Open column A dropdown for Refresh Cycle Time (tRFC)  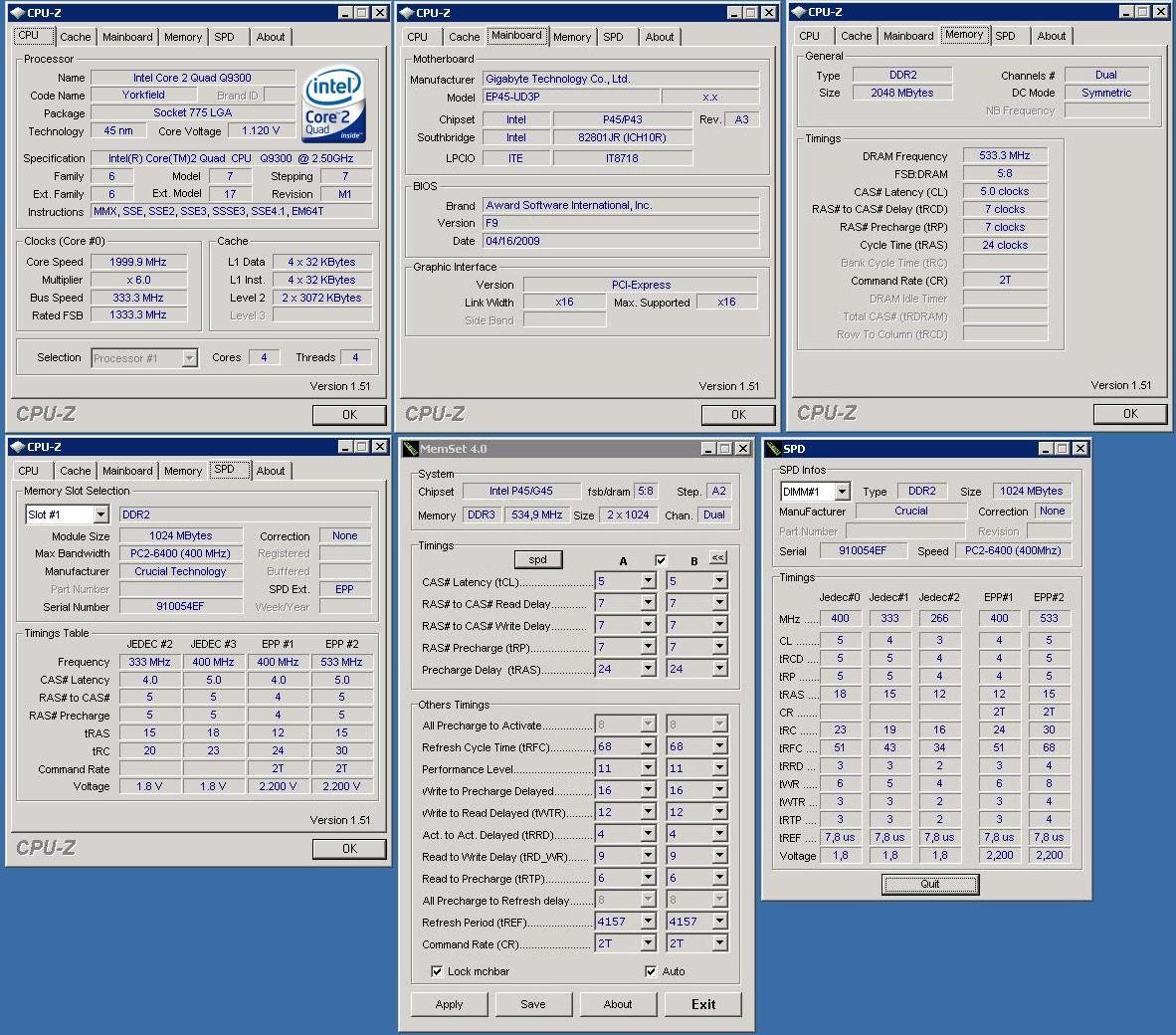point(648,747)
